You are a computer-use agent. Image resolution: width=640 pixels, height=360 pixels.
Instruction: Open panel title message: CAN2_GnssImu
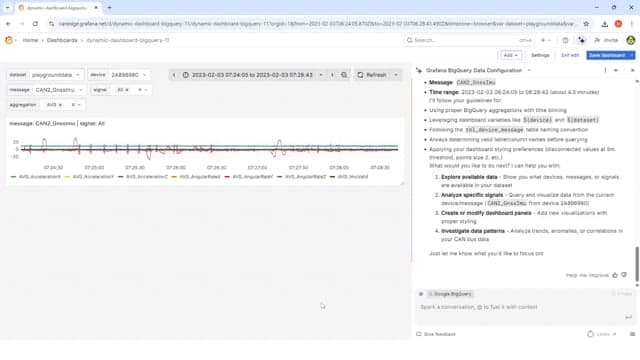pyautogui.click(x=57, y=123)
